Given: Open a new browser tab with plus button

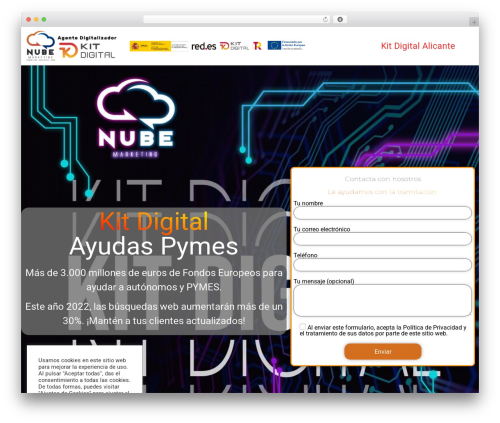Looking at the screenshot, I should (x=474, y=22).
